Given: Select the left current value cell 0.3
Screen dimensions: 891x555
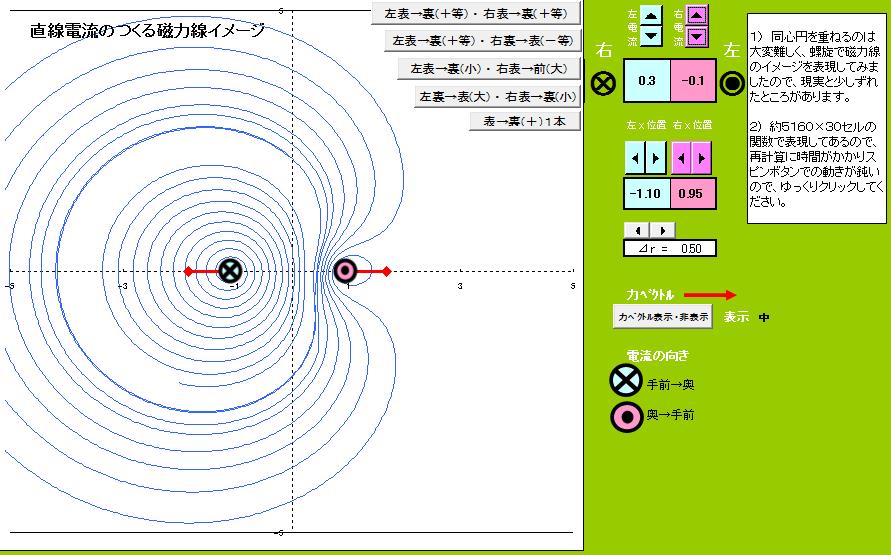Looking at the screenshot, I should pyautogui.click(x=647, y=81).
